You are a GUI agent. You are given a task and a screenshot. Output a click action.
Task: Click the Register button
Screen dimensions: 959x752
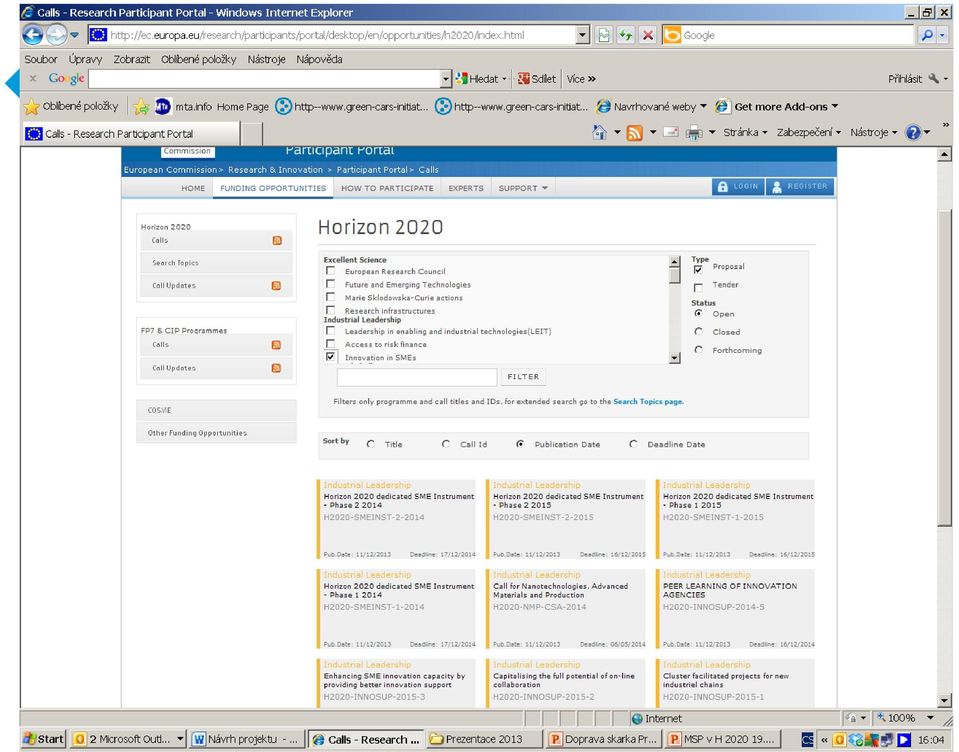(x=799, y=186)
